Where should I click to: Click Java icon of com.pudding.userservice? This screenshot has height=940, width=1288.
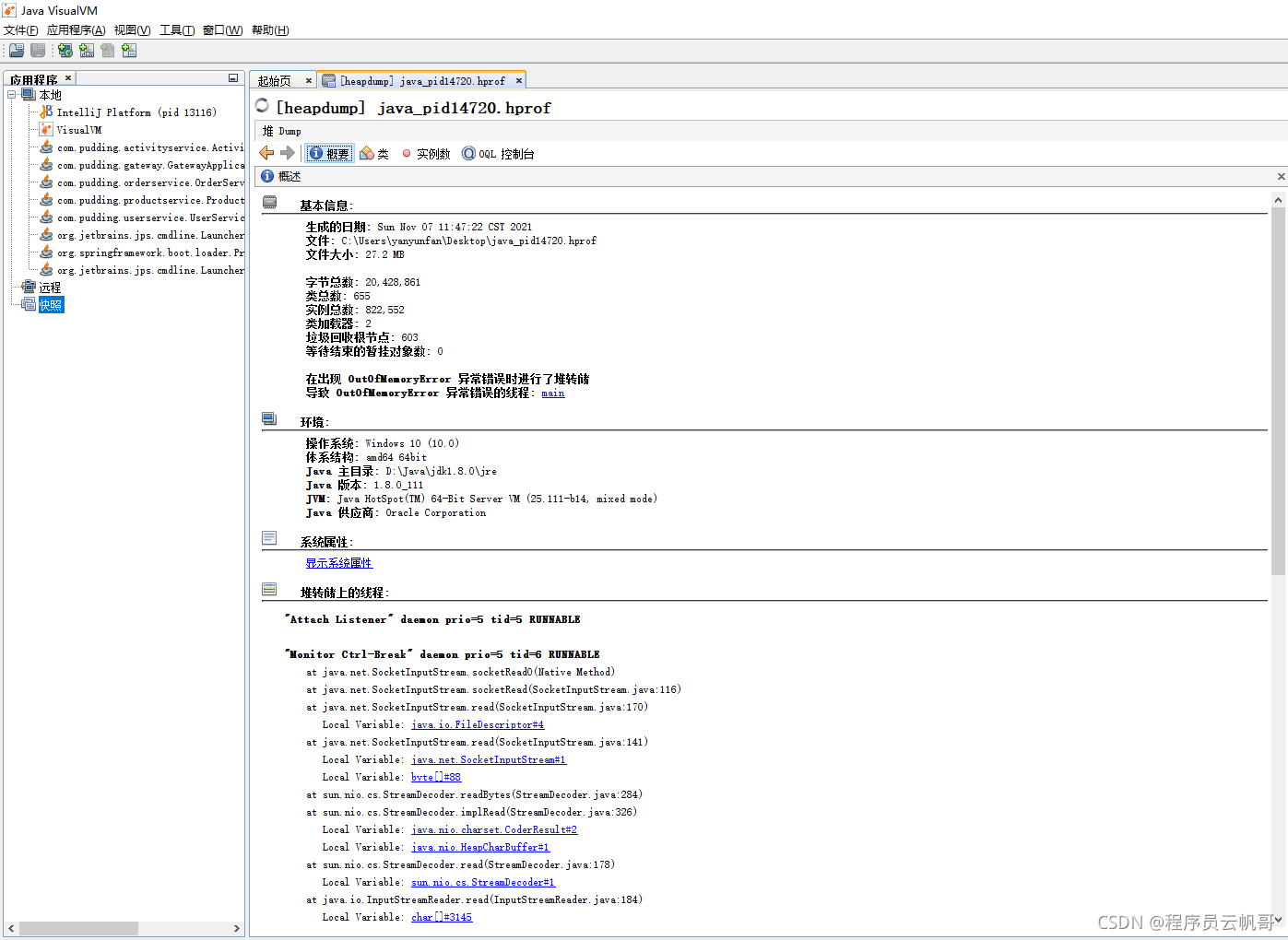click(x=46, y=217)
